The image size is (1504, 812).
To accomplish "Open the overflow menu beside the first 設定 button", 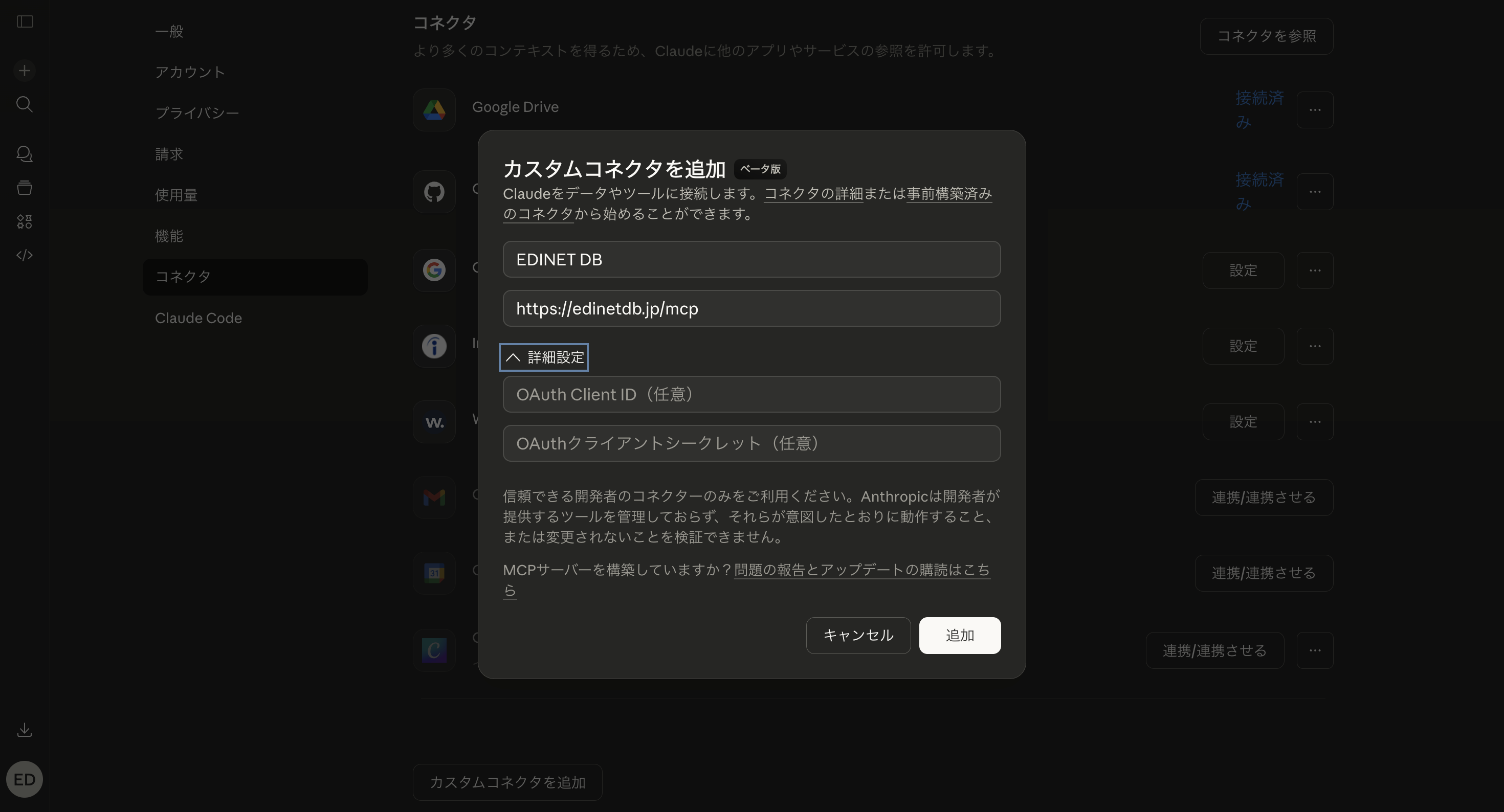I will coord(1314,270).
